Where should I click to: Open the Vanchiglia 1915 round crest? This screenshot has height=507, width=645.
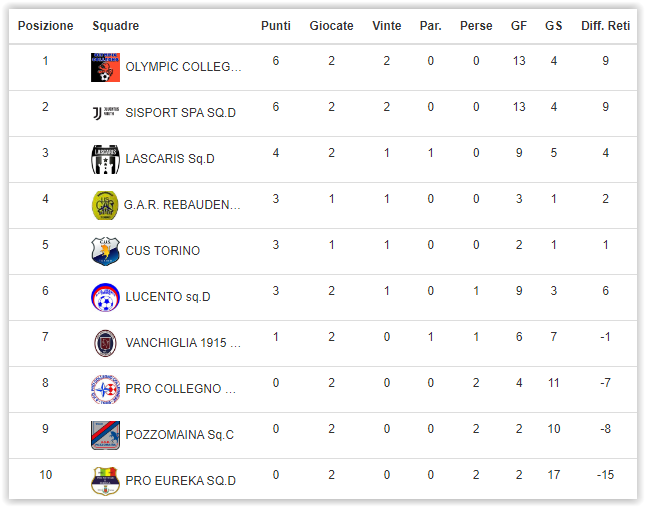105,343
